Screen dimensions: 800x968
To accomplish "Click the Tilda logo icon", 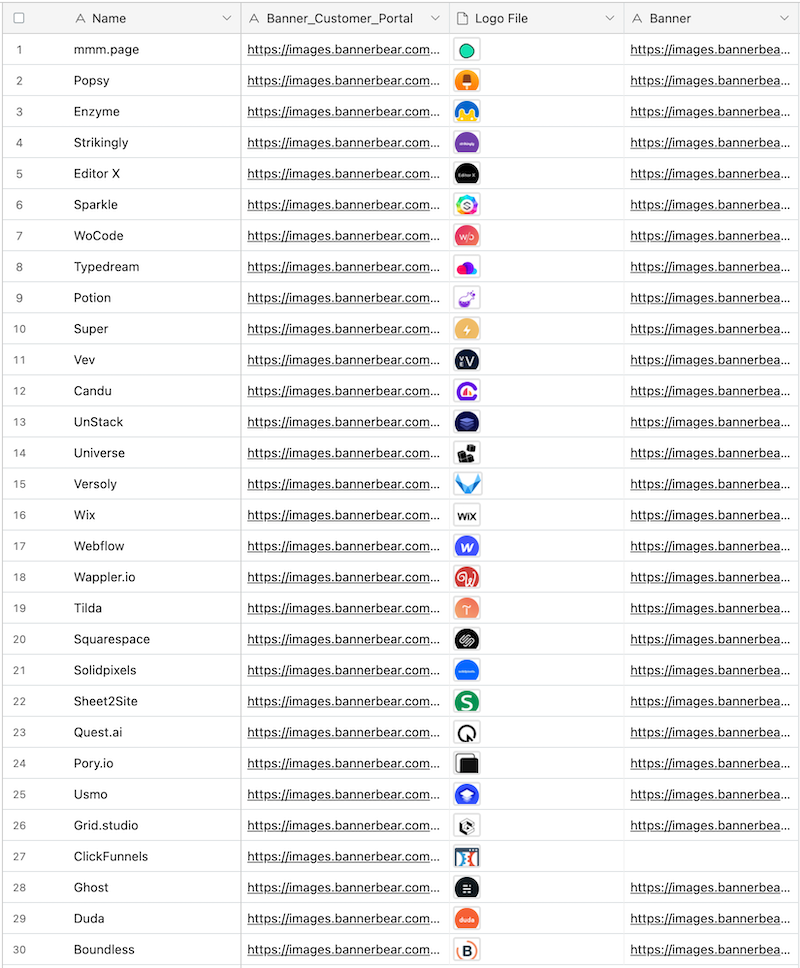I will coord(467,608).
